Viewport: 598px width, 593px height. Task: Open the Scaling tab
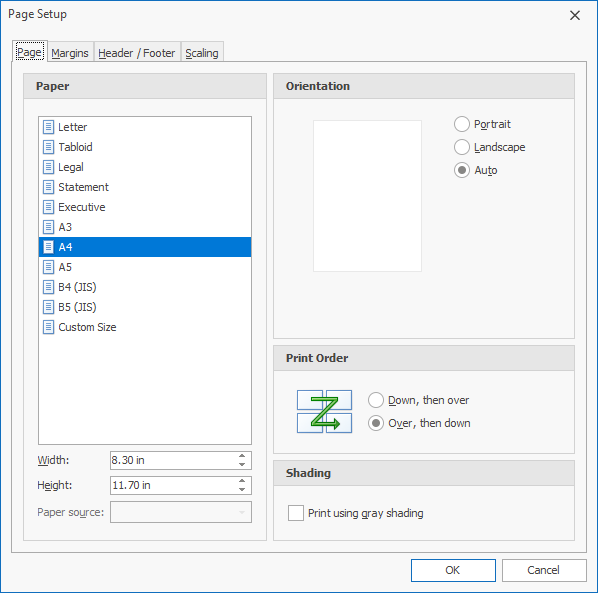(202, 53)
